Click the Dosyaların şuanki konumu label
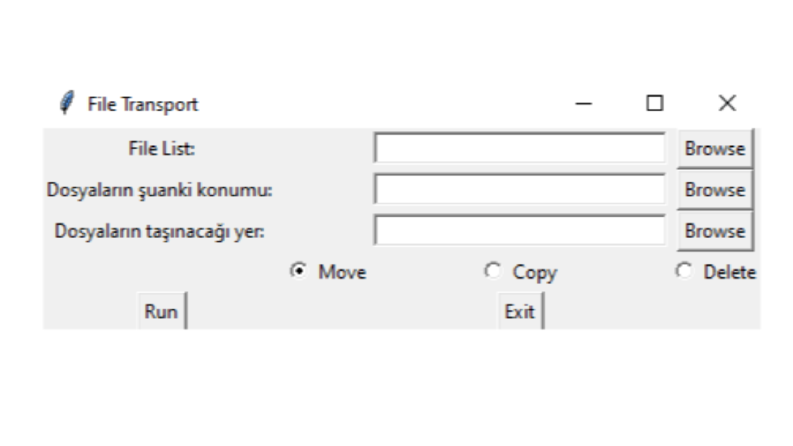 pos(159,190)
